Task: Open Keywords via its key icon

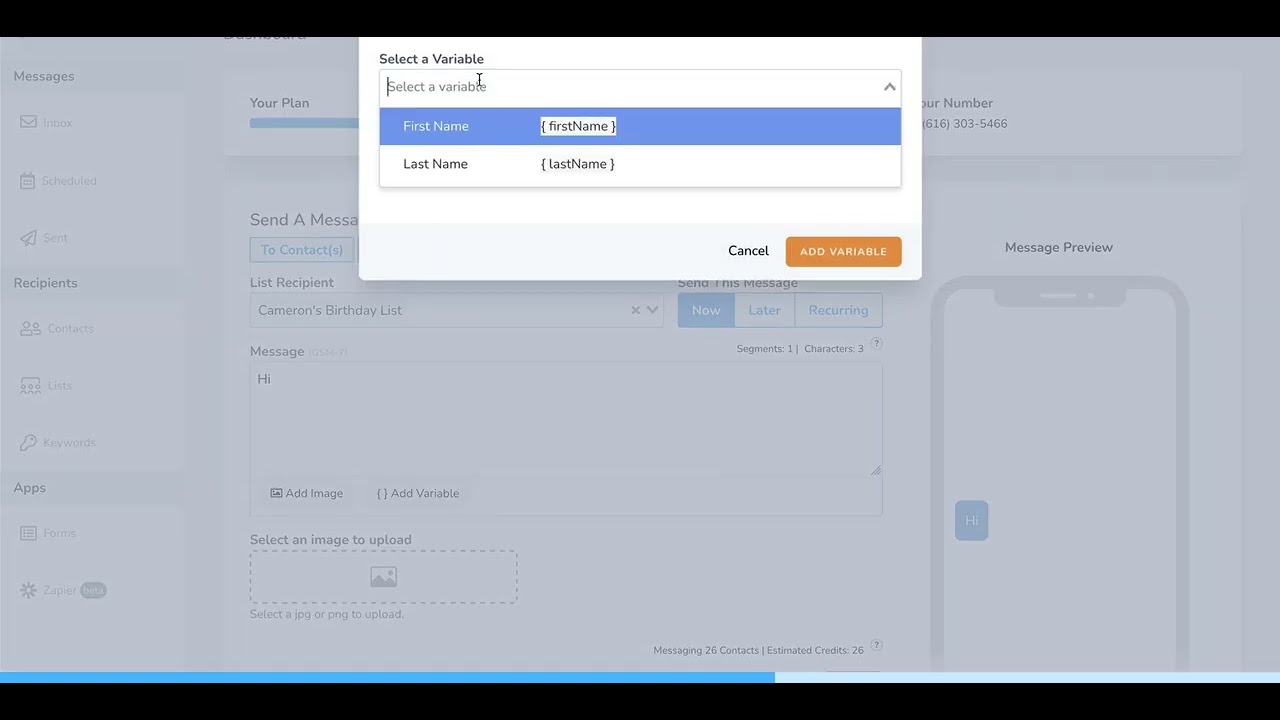Action: 28,442
